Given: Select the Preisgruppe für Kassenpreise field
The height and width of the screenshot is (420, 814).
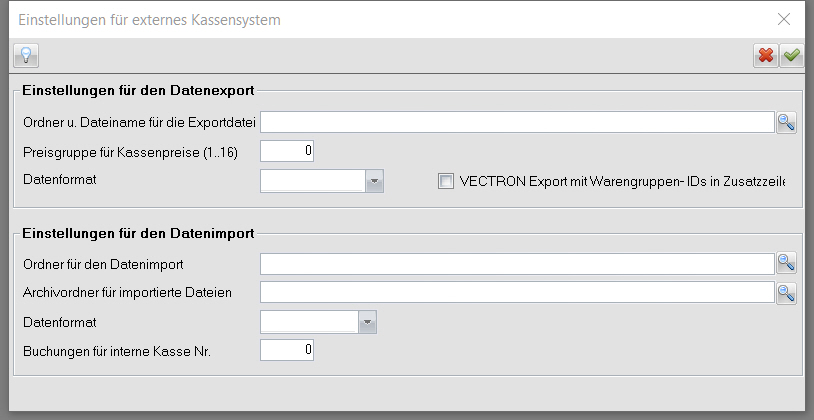Looking at the screenshot, I should coord(287,151).
